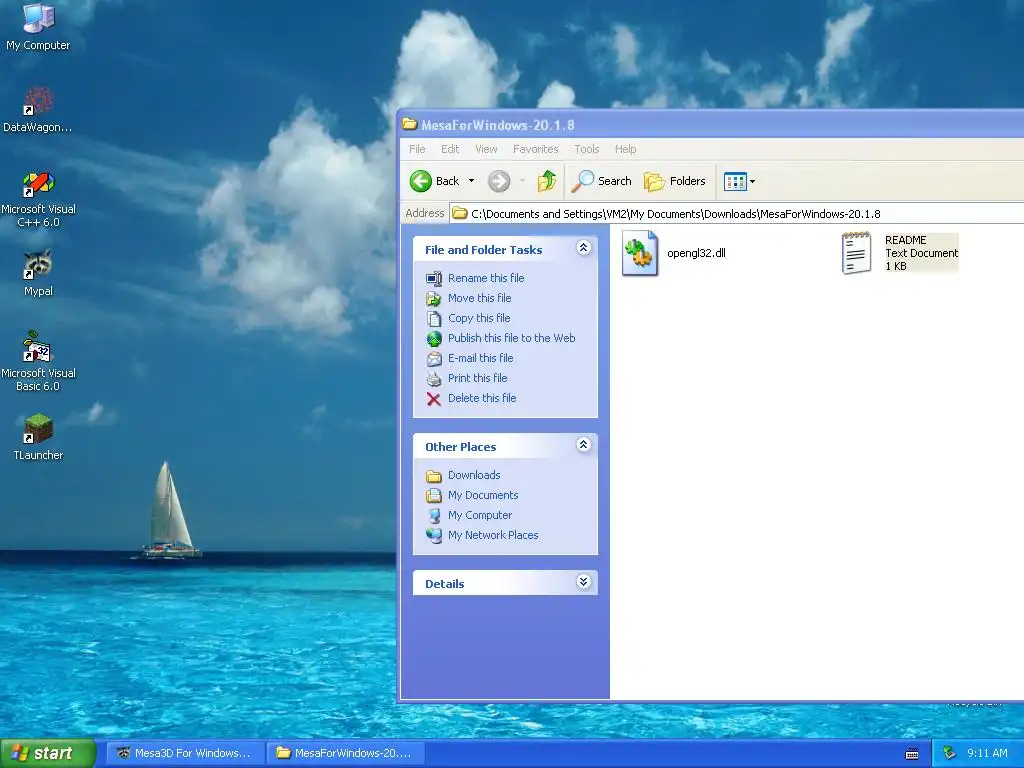The width and height of the screenshot is (1024, 768).
Task: Open the Help menu
Action: pyautogui.click(x=625, y=149)
